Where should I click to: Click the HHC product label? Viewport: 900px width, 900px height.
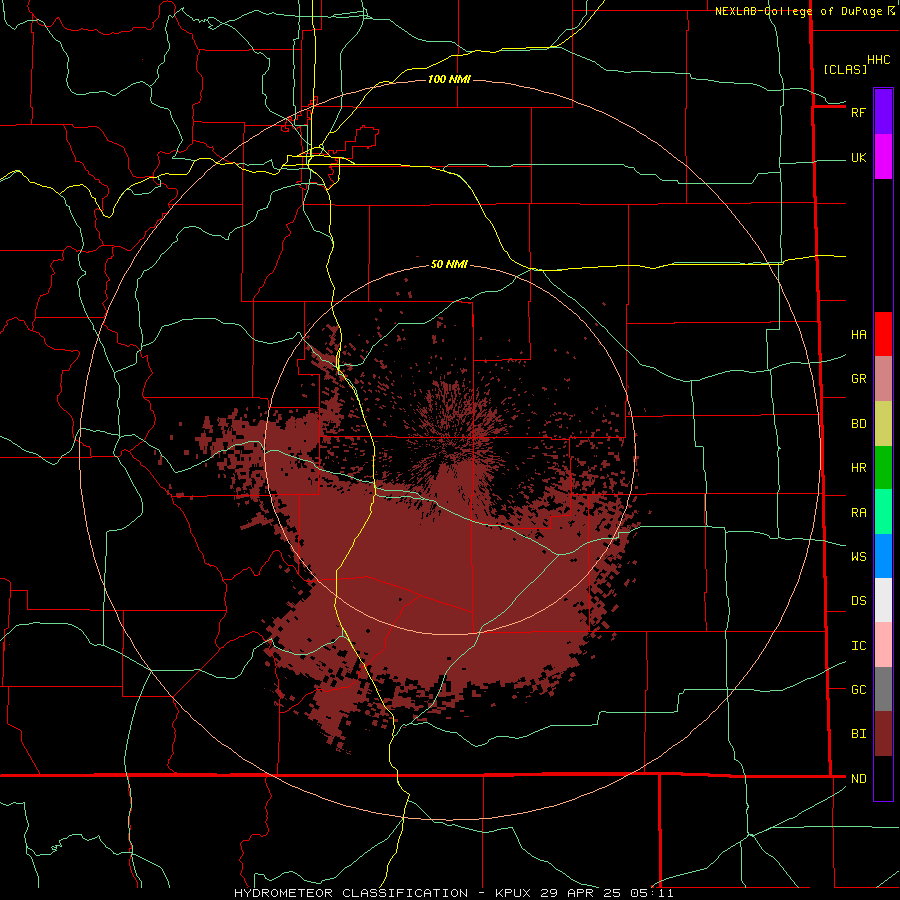point(879,60)
